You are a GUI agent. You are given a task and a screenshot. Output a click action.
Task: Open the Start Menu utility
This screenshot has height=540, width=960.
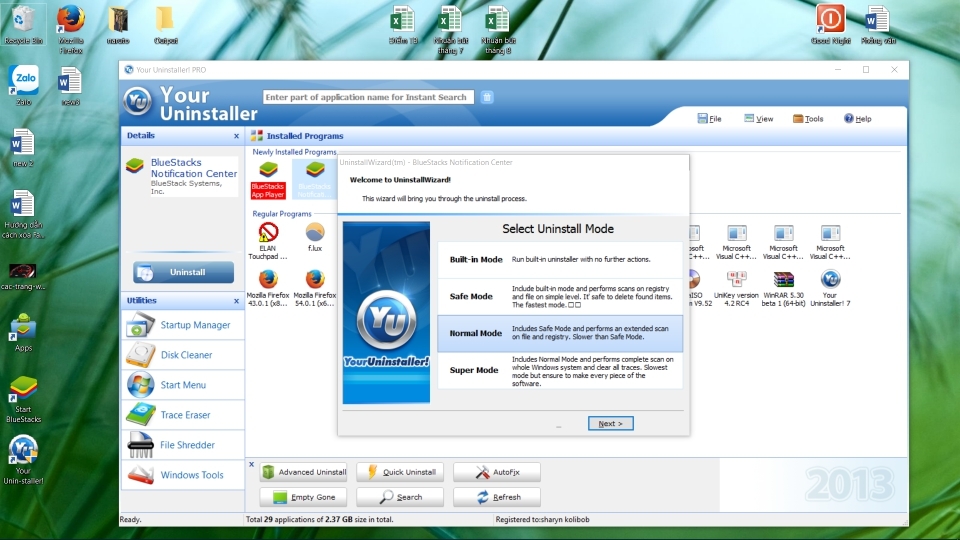pos(183,384)
